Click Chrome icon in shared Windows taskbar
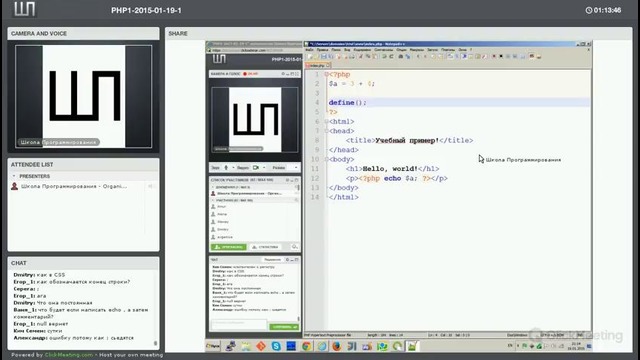 pos(306,346)
